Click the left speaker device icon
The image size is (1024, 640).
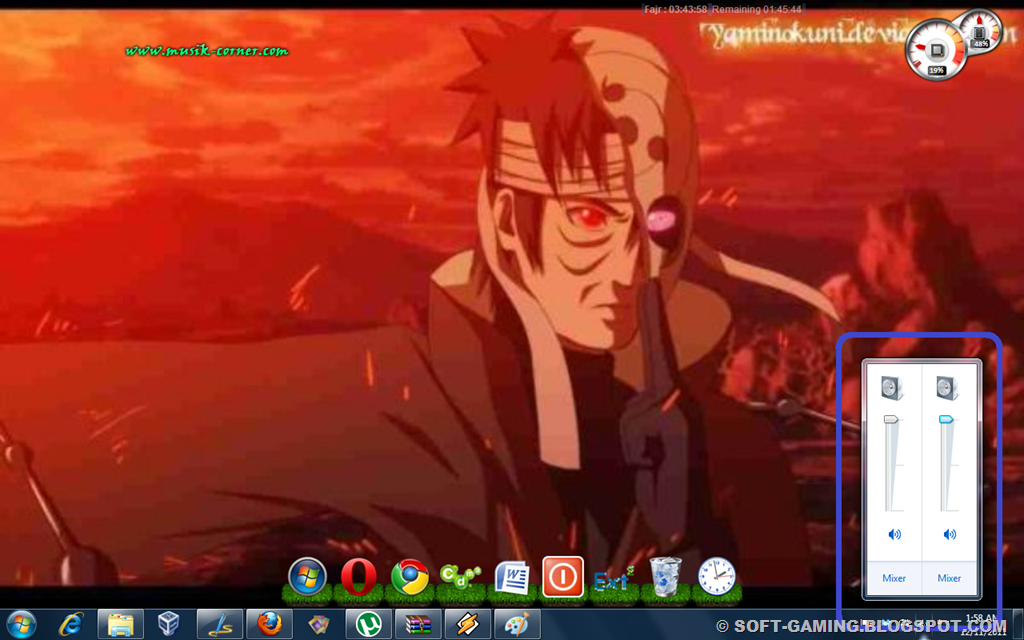pyautogui.click(x=891, y=388)
